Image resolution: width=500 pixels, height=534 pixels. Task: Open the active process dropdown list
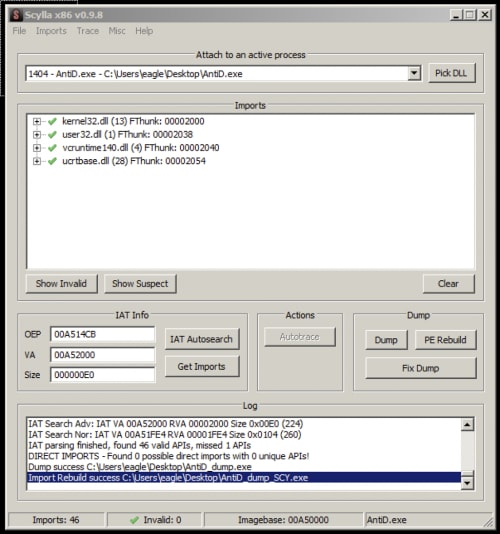[414, 73]
